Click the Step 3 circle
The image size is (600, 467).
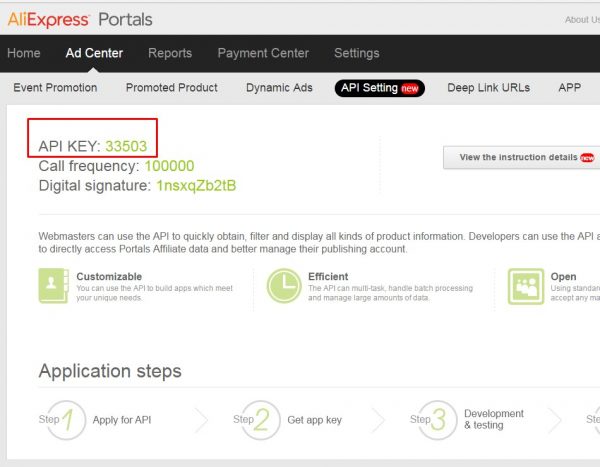437,420
